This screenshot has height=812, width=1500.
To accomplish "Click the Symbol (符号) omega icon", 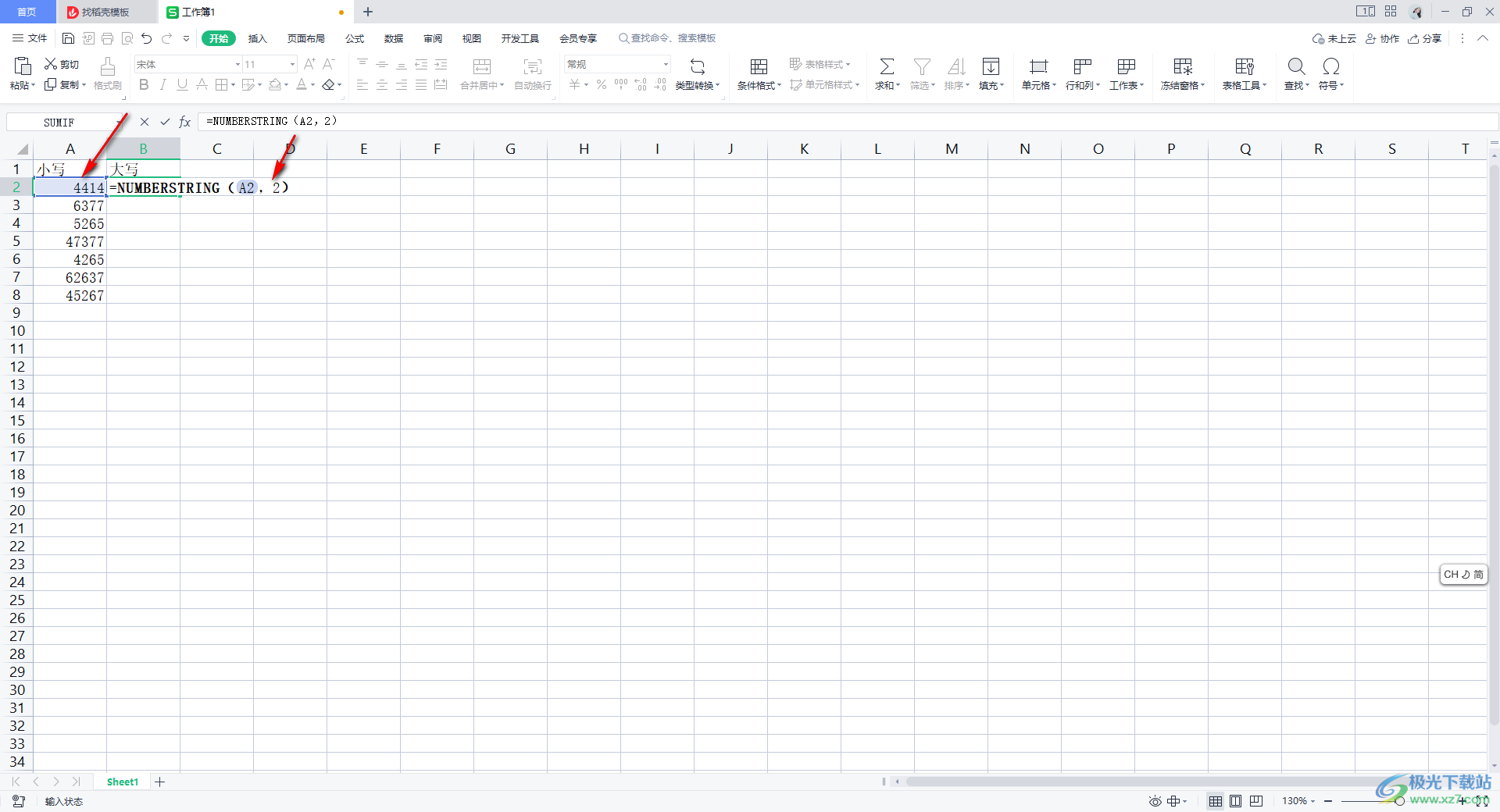I will pos(1331,66).
